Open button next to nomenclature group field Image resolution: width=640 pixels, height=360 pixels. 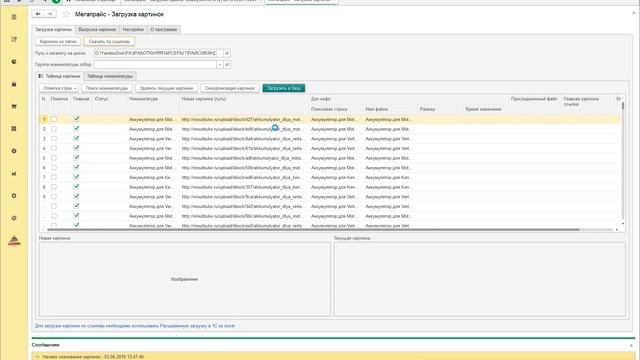point(227,64)
